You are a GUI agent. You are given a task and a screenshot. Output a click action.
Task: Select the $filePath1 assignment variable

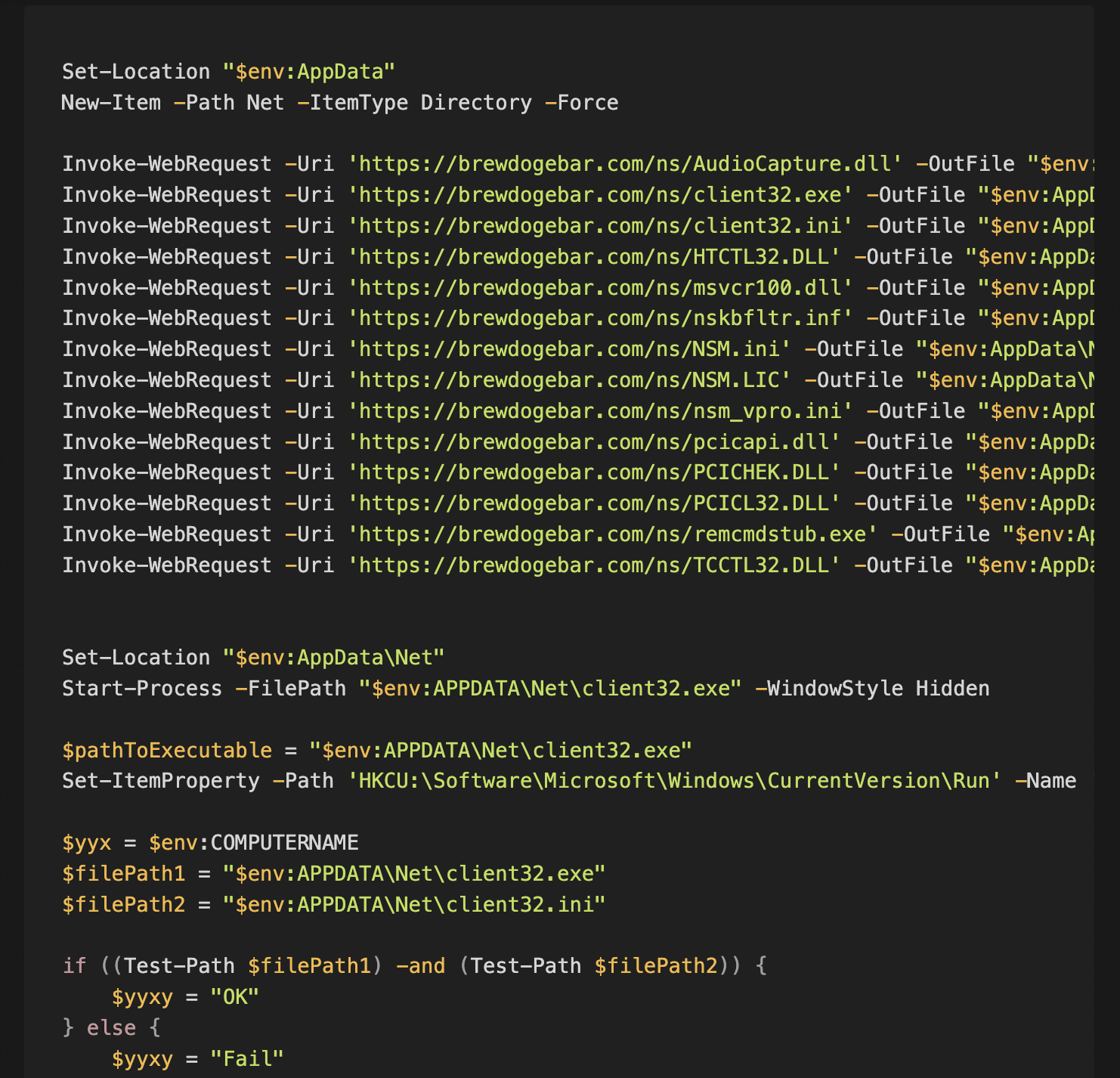tap(123, 874)
